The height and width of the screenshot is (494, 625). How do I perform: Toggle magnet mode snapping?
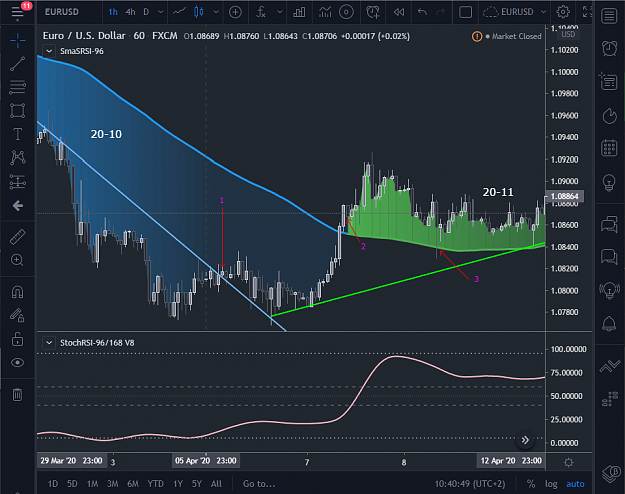pos(18,292)
